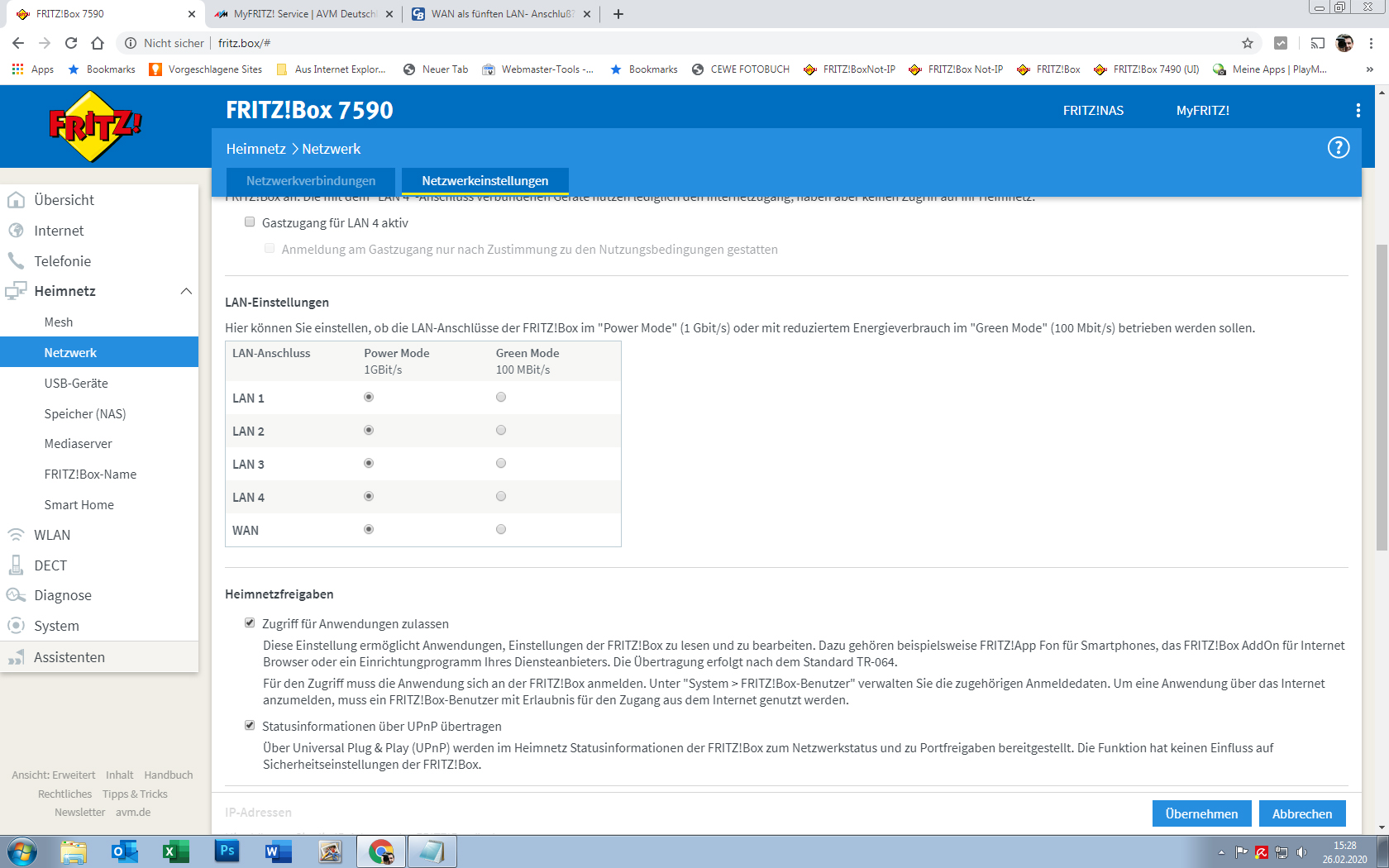Click the WLAN wifi icon

coord(16,535)
